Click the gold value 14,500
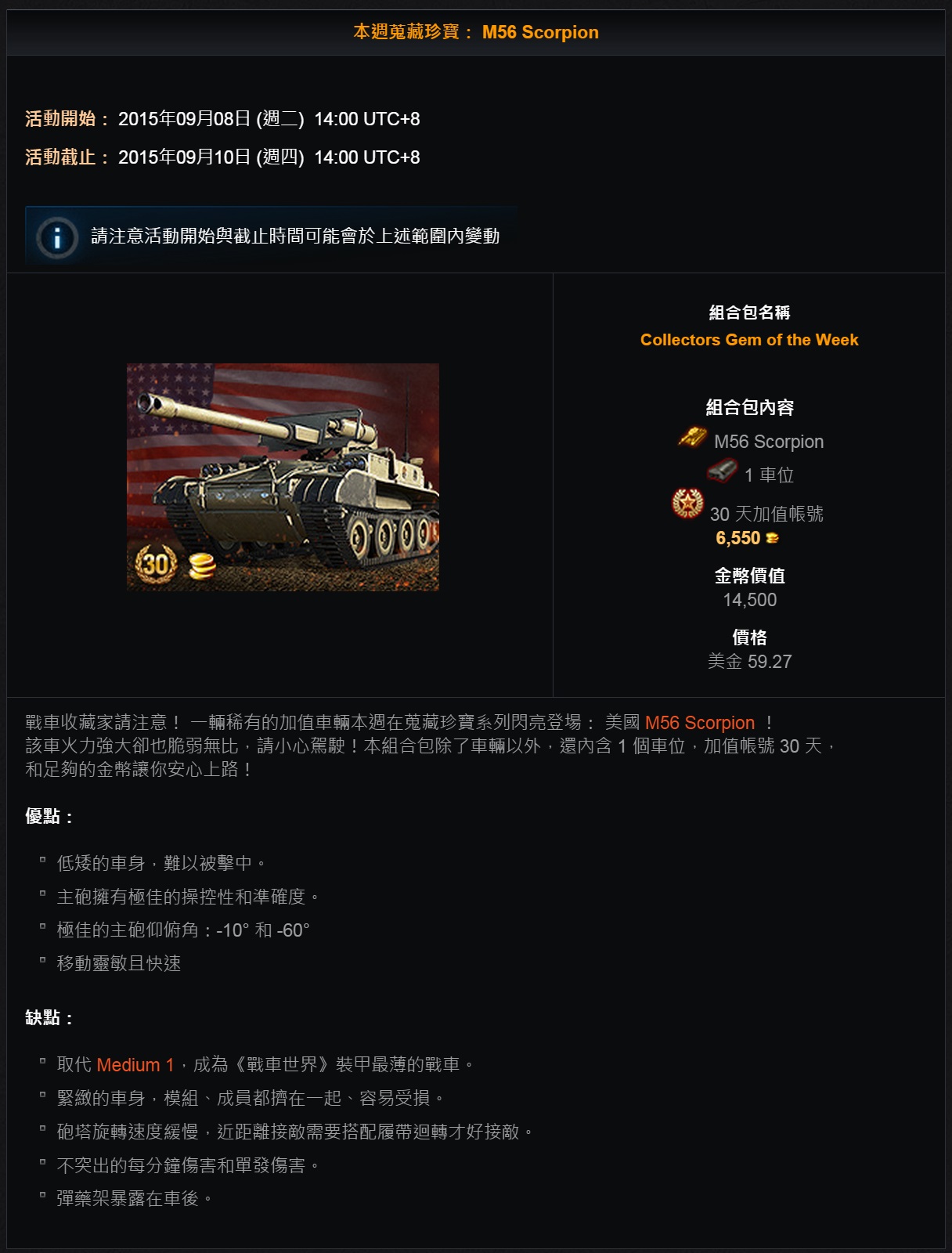This screenshot has width=952, height=1253. (749, 600)
